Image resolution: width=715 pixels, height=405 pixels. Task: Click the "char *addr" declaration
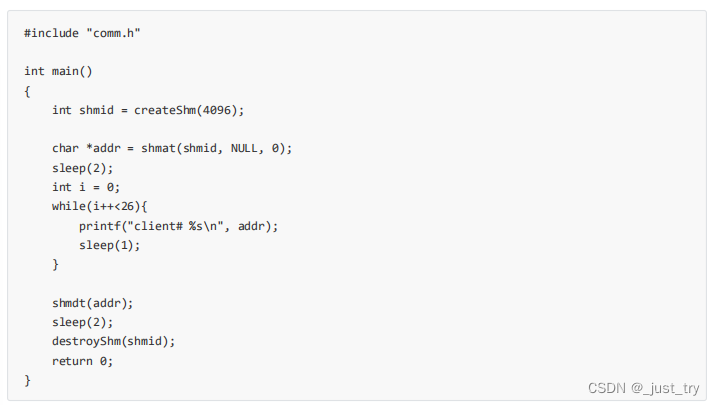[x=86, y=148]
